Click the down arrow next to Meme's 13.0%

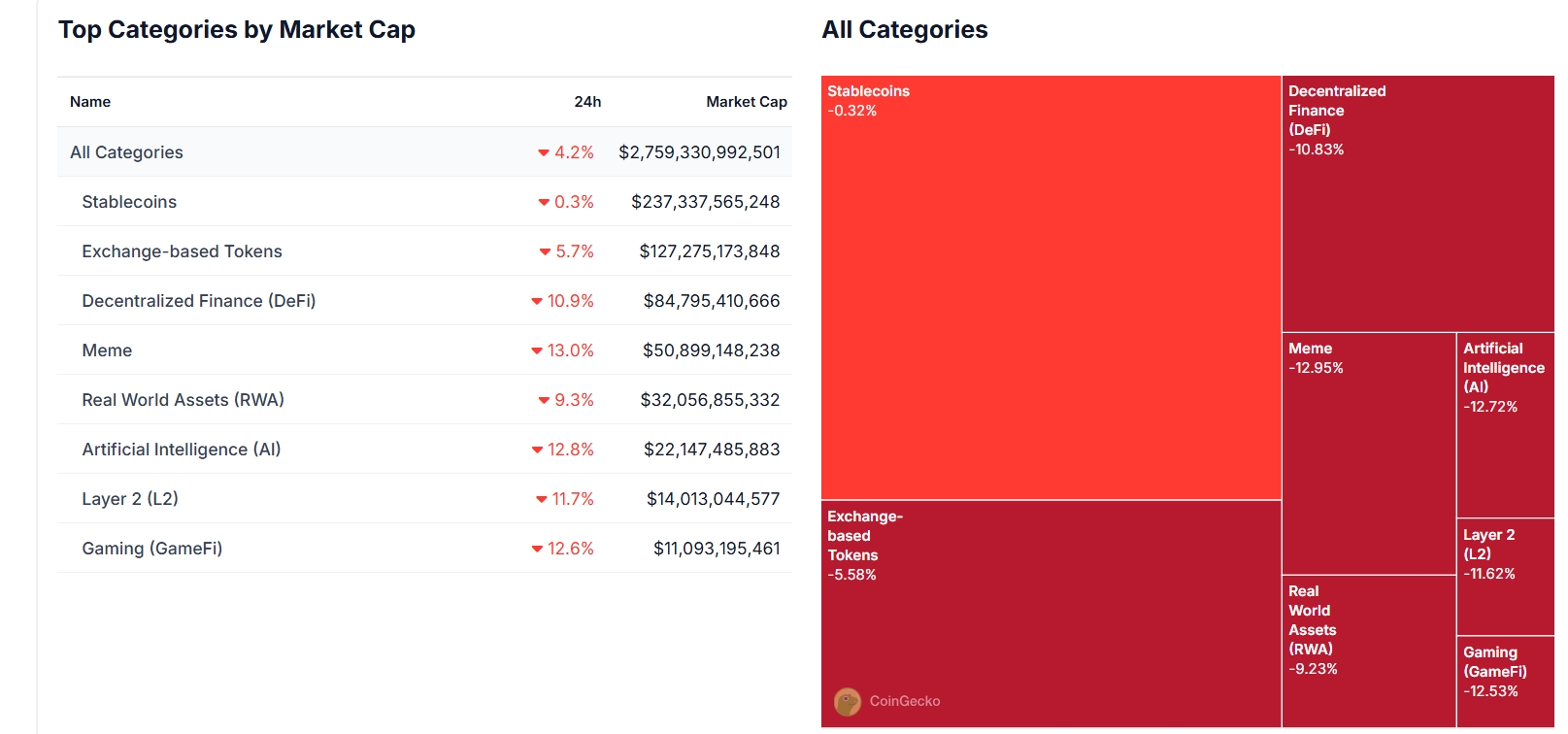pos(537,350)
